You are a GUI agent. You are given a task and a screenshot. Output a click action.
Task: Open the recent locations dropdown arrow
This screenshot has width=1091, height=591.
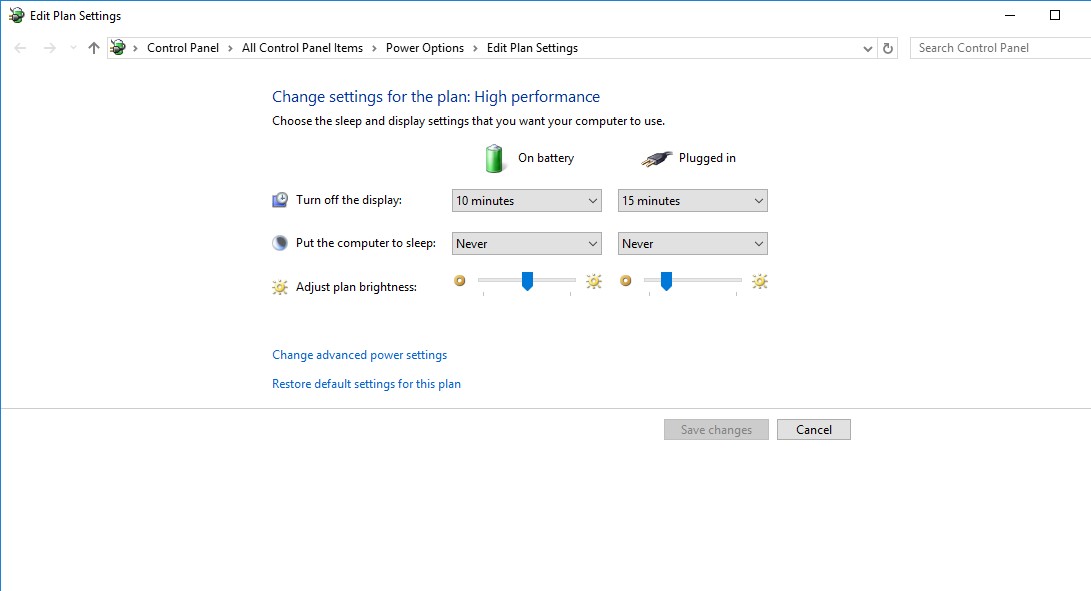click(x=73, y=48)
